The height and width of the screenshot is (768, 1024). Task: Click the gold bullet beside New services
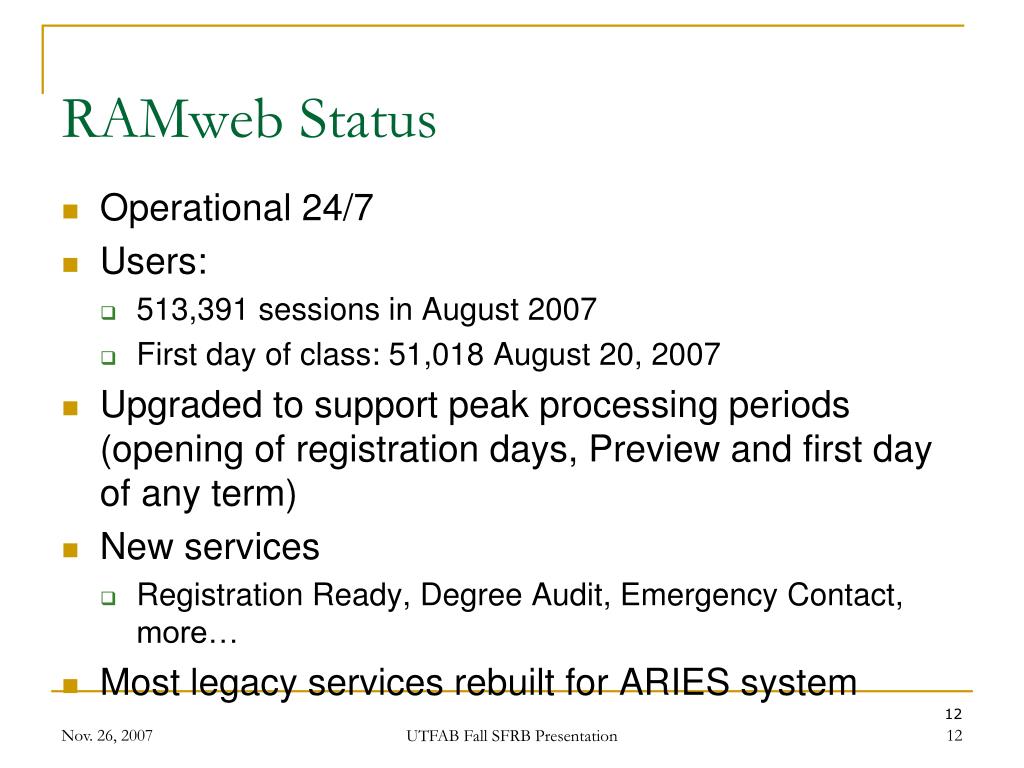click(x=71, y=550)
